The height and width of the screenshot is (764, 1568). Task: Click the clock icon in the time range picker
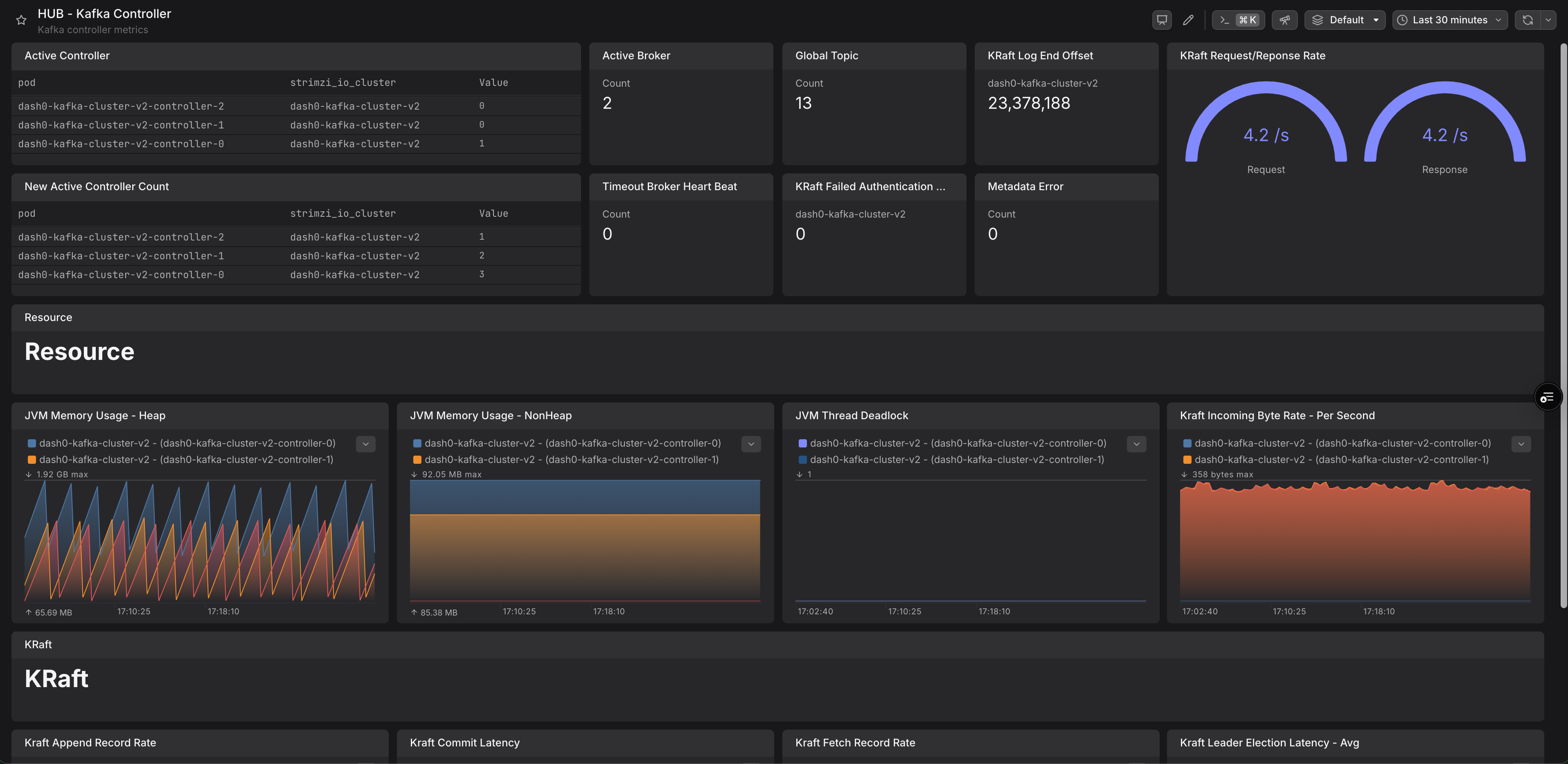coord(1402,20)
